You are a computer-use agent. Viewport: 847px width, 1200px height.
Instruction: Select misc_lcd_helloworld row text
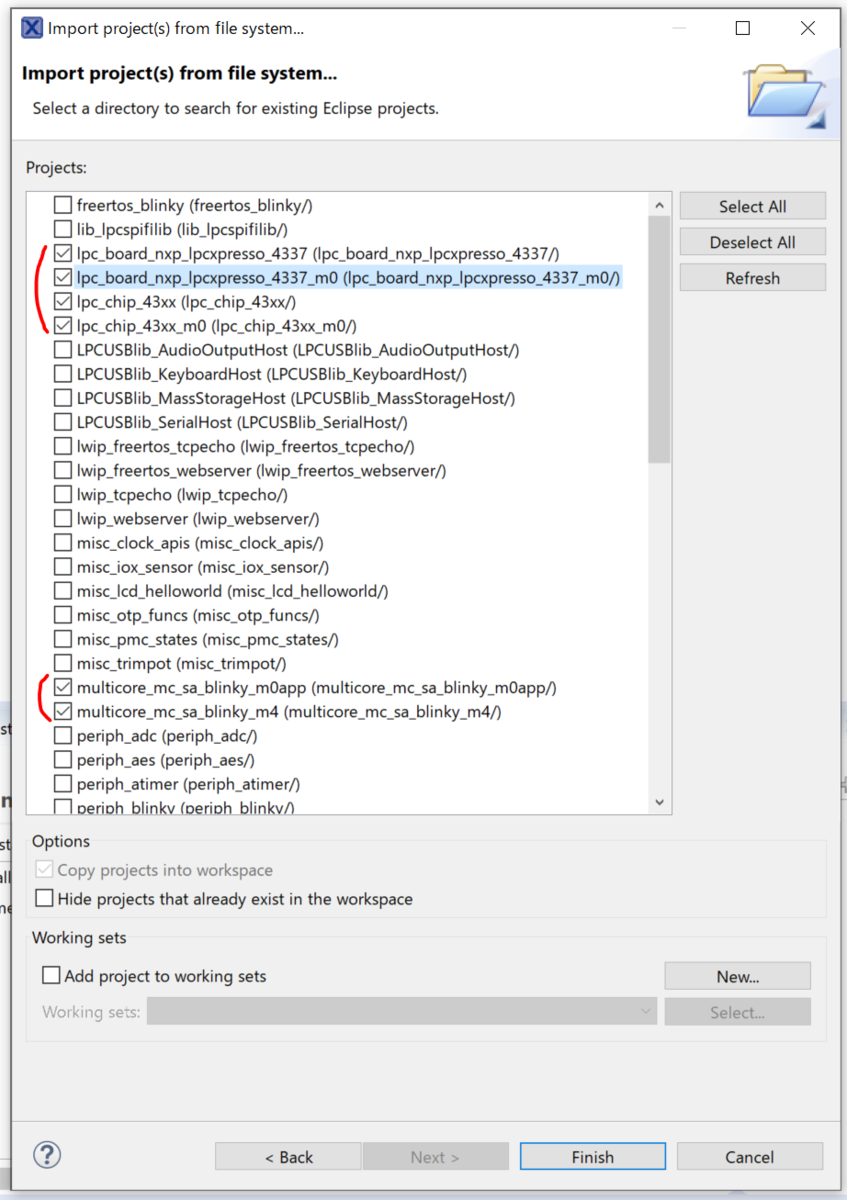coord(232,591)
